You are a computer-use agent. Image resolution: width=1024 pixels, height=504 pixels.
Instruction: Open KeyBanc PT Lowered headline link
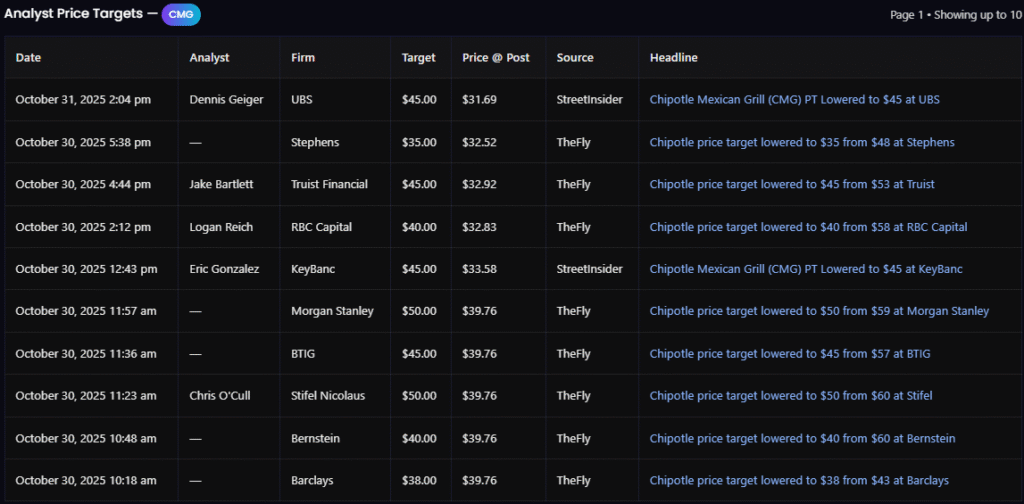pos(805,269)
